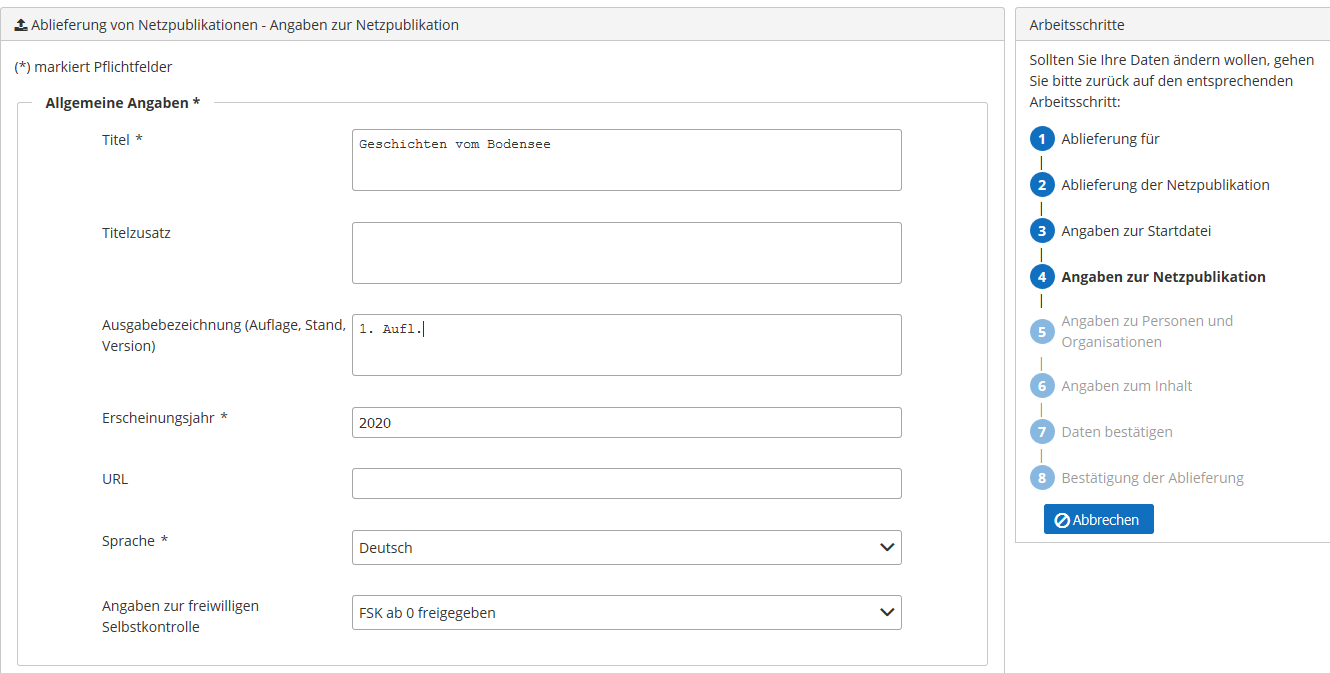Screen dimensions: 1330x673
Task: Click the upload icon in panel header
Action: pyautogui.click(x=21, y=25)
